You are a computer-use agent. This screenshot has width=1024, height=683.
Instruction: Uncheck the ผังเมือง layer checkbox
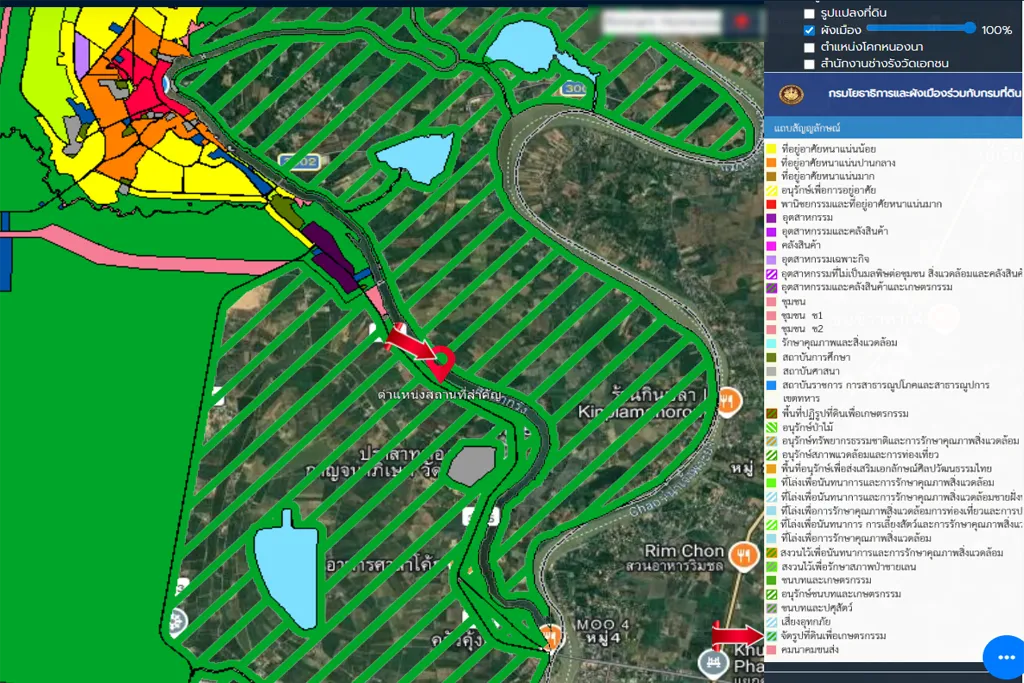(x=809, y=30)
